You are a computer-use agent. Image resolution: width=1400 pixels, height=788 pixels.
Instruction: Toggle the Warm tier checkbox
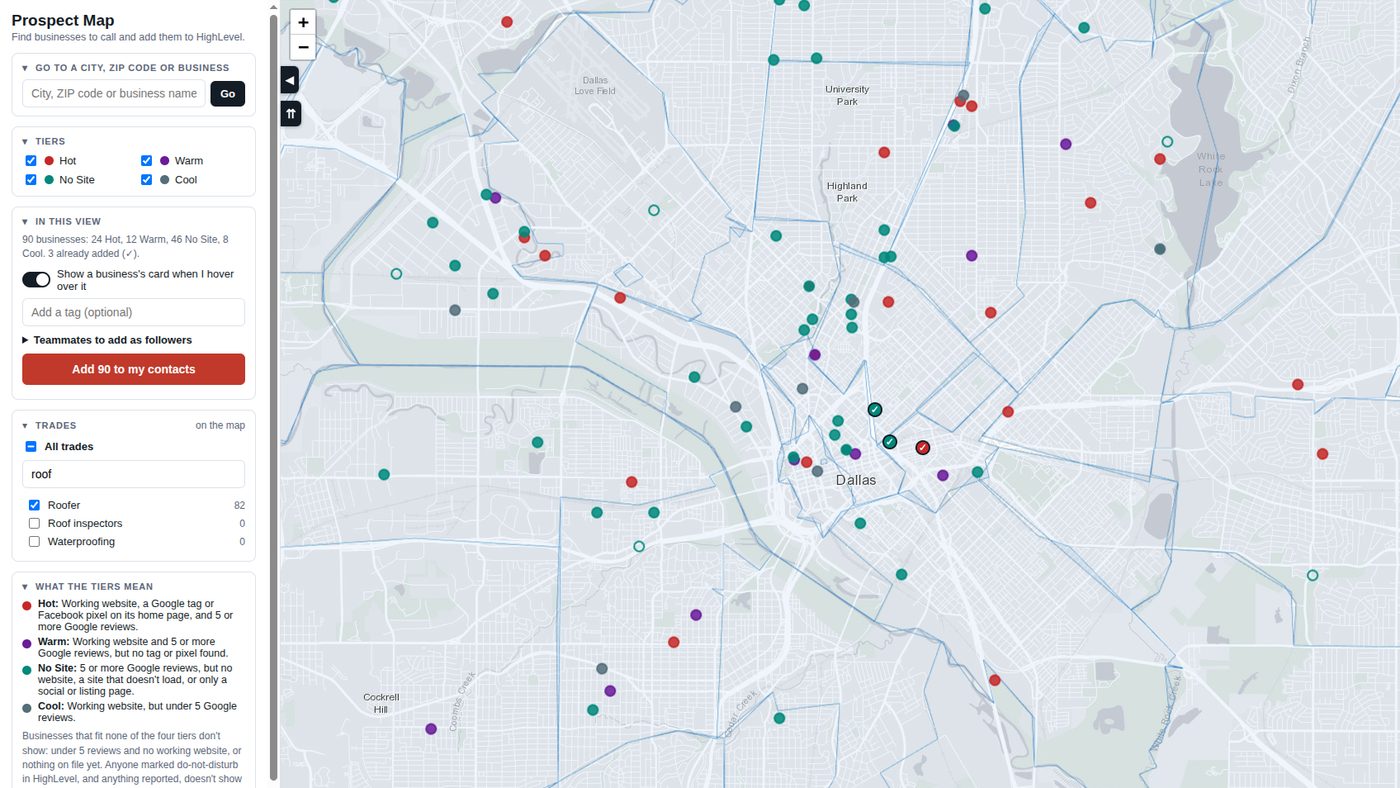(147, 161)
